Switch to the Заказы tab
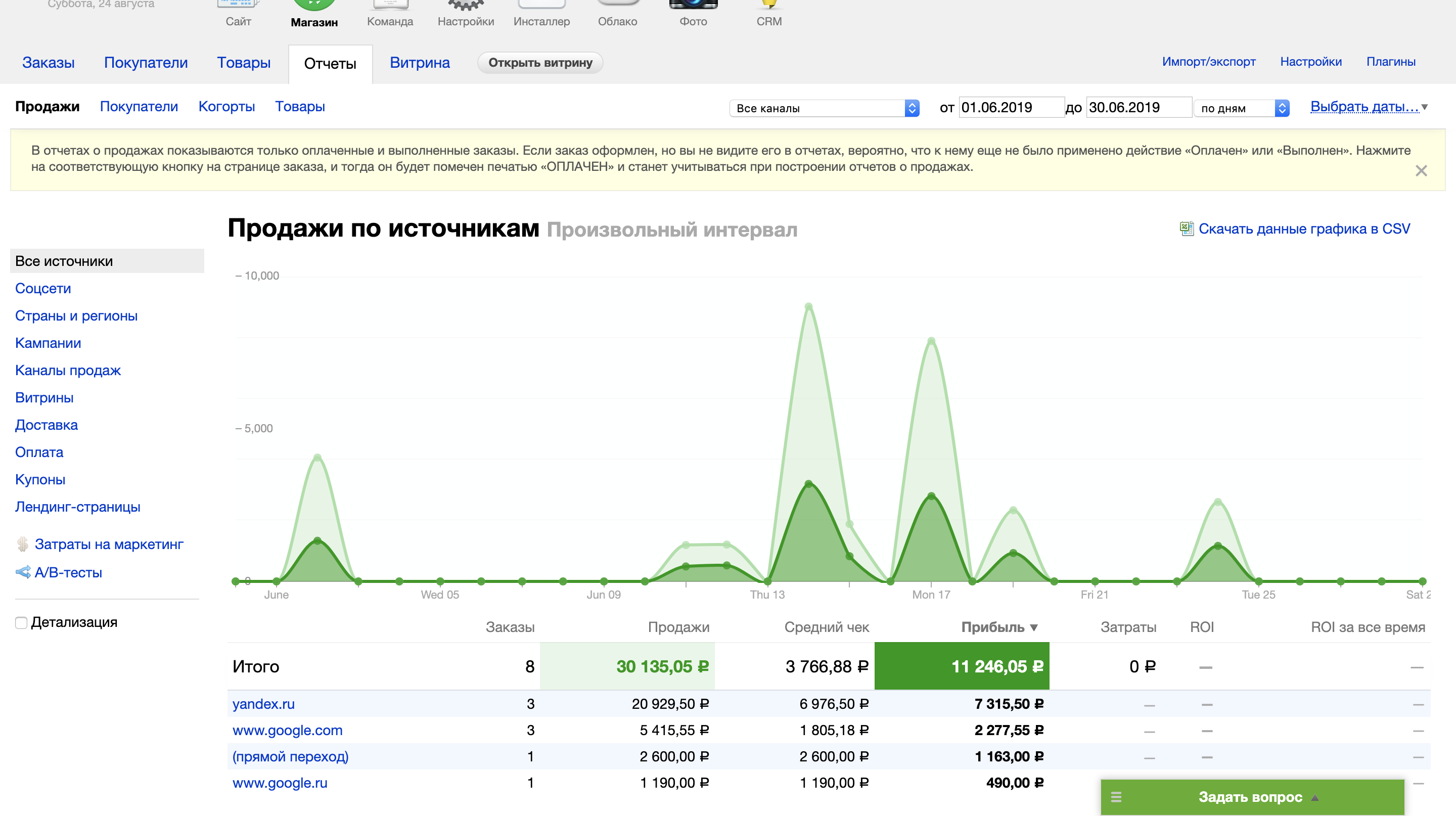Viewport: 1456px width, 816px height. 48,63
